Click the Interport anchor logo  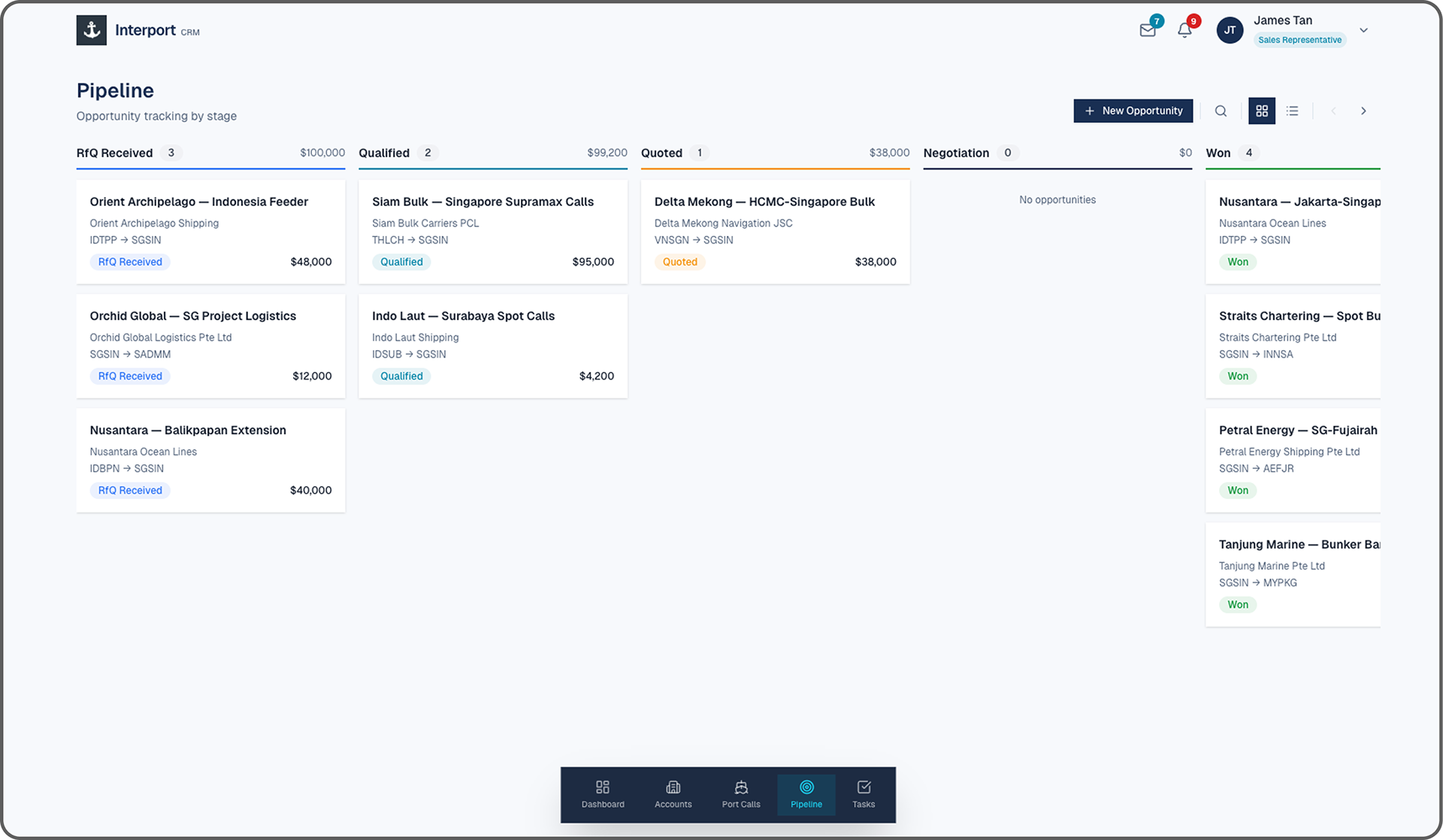tap(92, 31)
